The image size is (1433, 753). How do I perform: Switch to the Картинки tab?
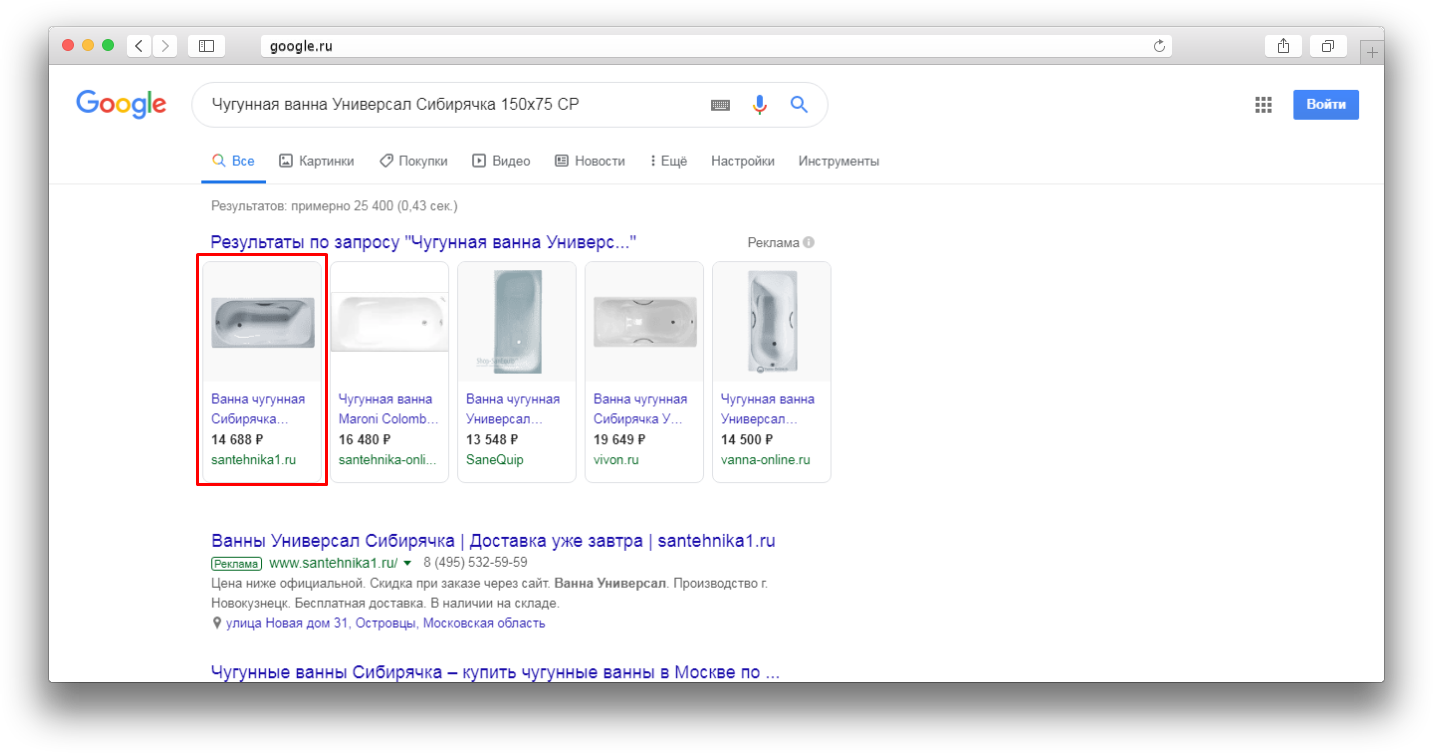[x=316, y=161]
